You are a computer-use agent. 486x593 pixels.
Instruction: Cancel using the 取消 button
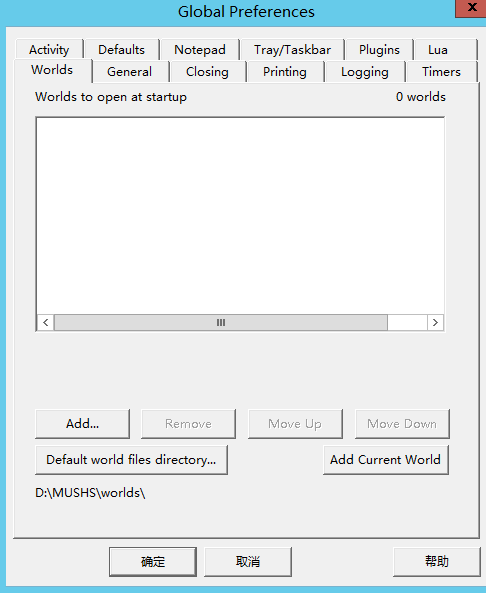pos(248,562)
